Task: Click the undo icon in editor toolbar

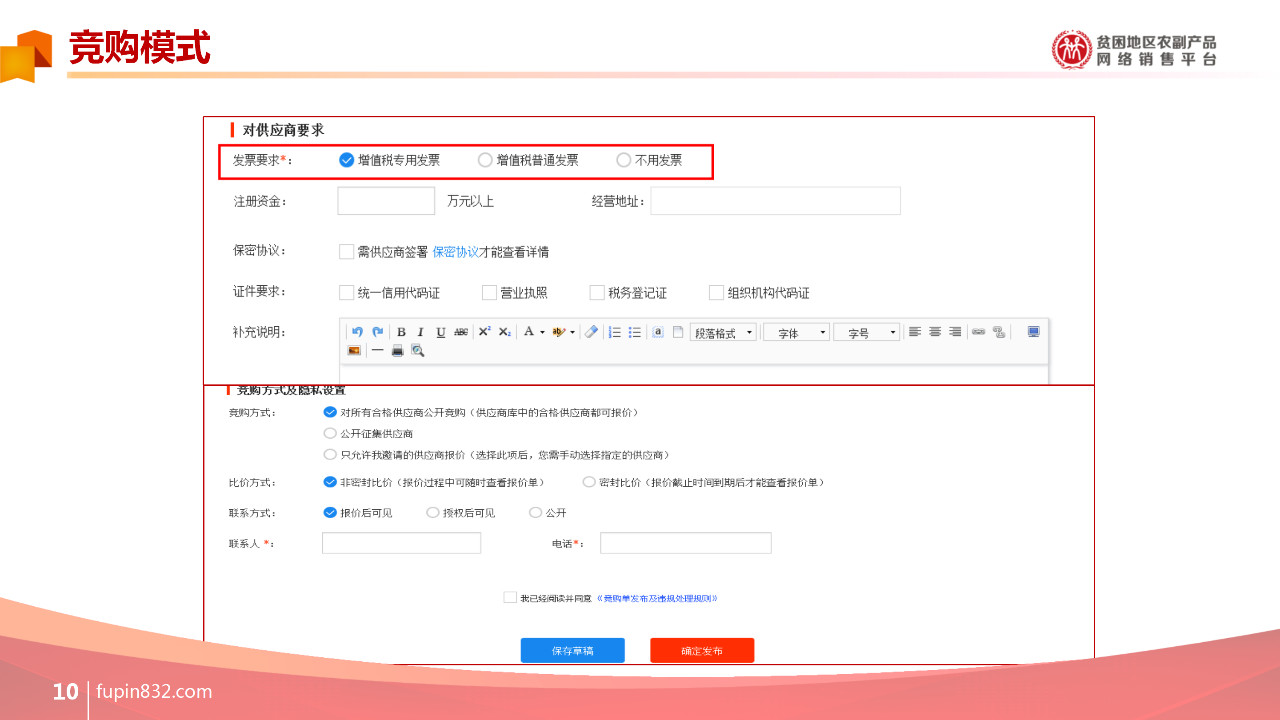Action: 357,332
